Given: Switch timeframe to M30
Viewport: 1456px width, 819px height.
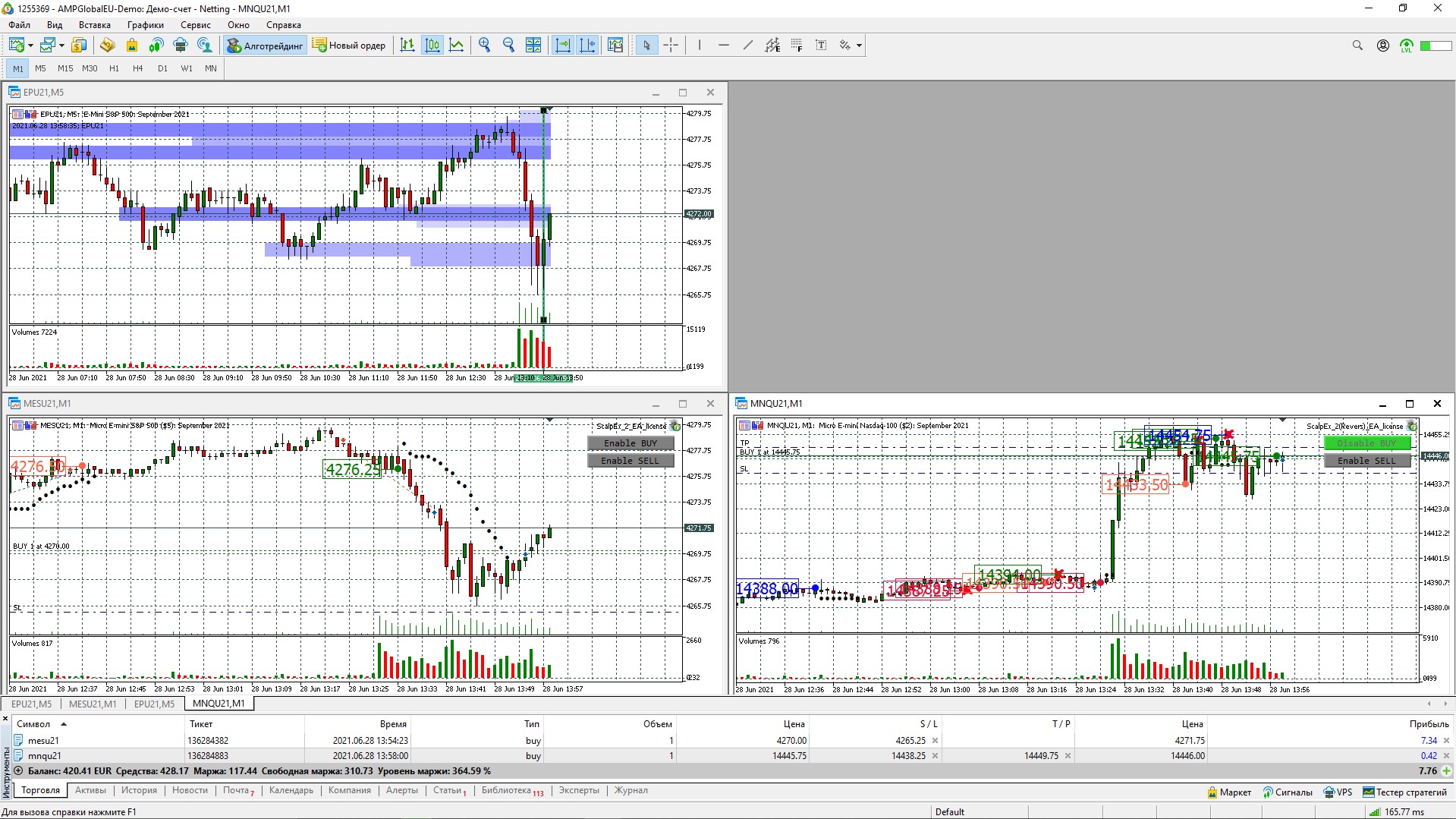Looking at the screenshot, I should (90, 68).
